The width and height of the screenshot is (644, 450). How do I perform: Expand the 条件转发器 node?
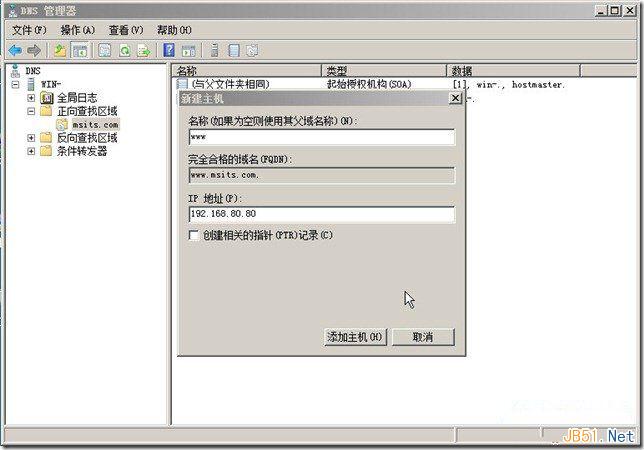[x=31, y=152]
